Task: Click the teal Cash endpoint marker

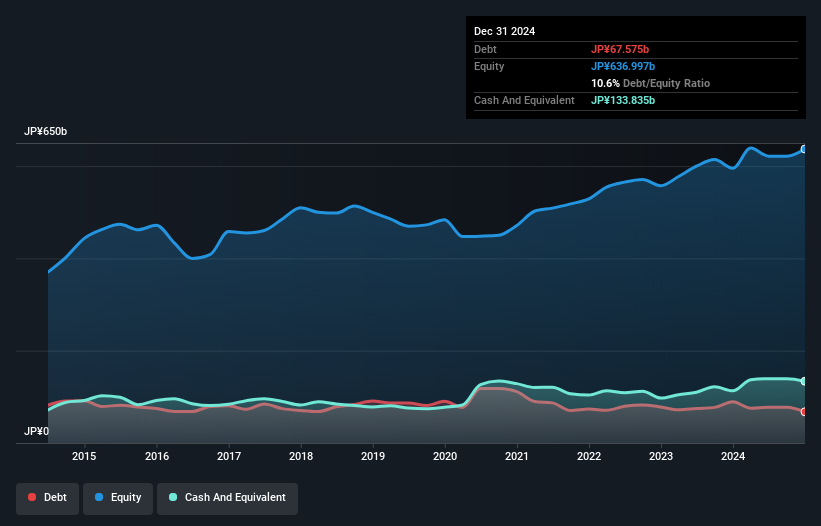Action: click(804, 381)
